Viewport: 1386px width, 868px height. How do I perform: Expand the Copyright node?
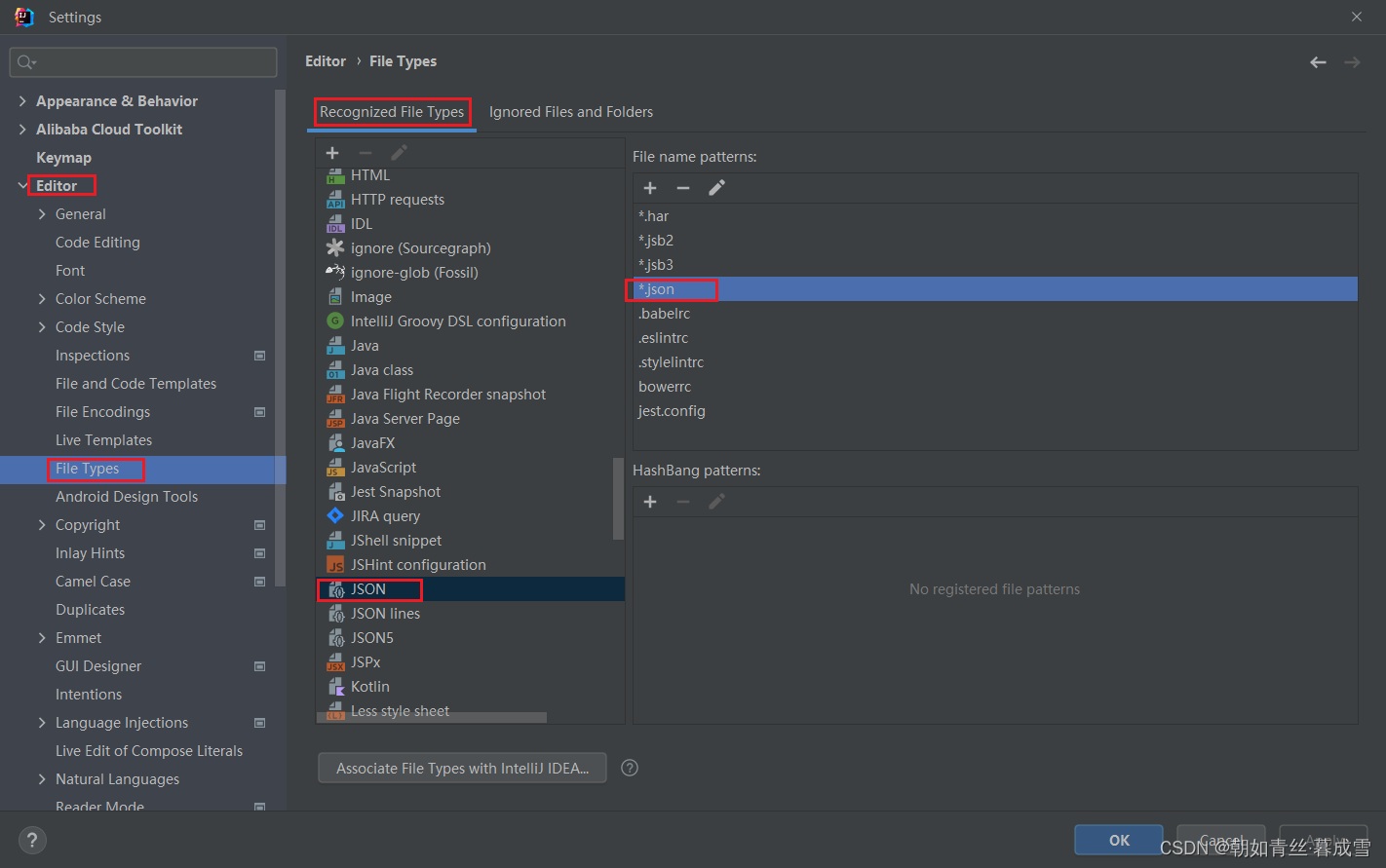(x=42, y=525)
